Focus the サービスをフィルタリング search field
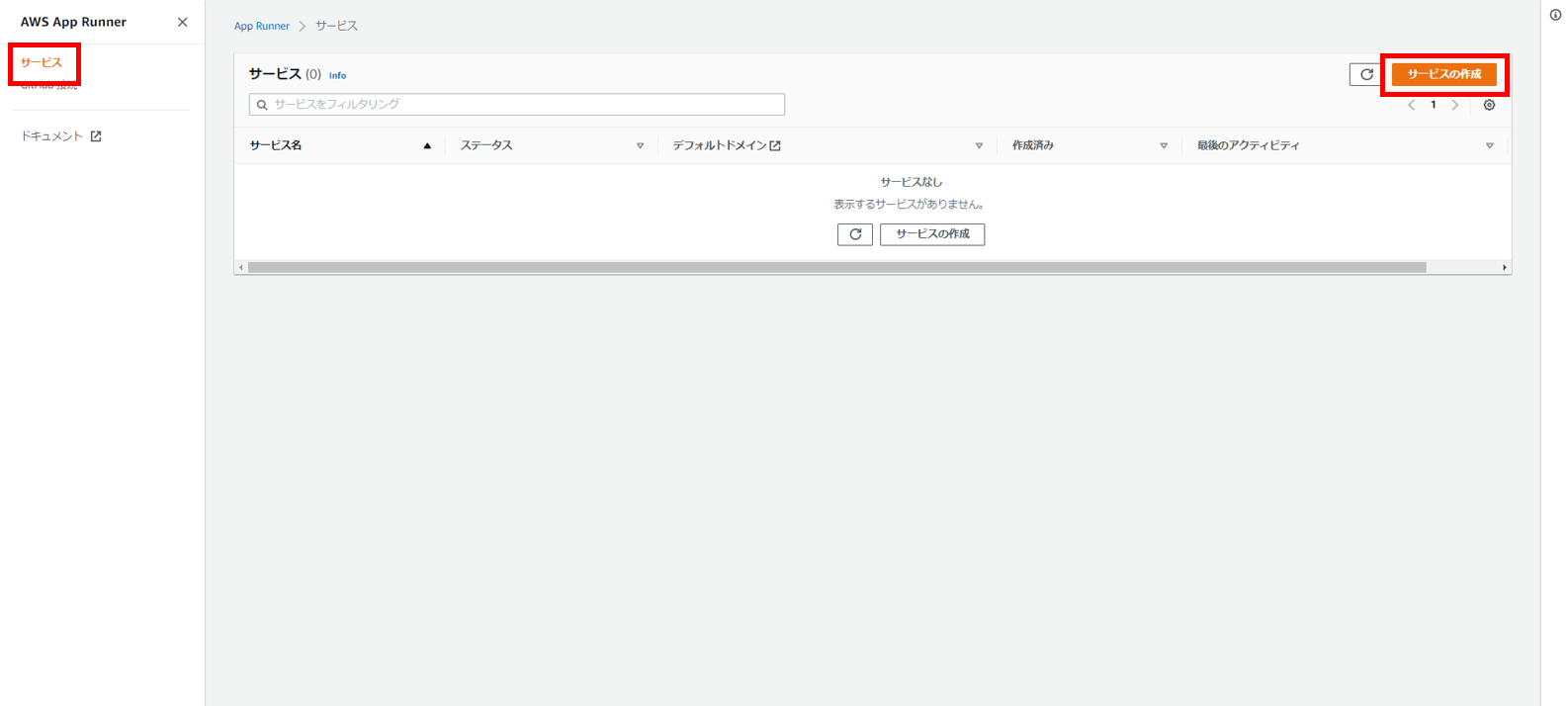Image resolution: width=1568 pixels, height=706 pixels. 517,104
